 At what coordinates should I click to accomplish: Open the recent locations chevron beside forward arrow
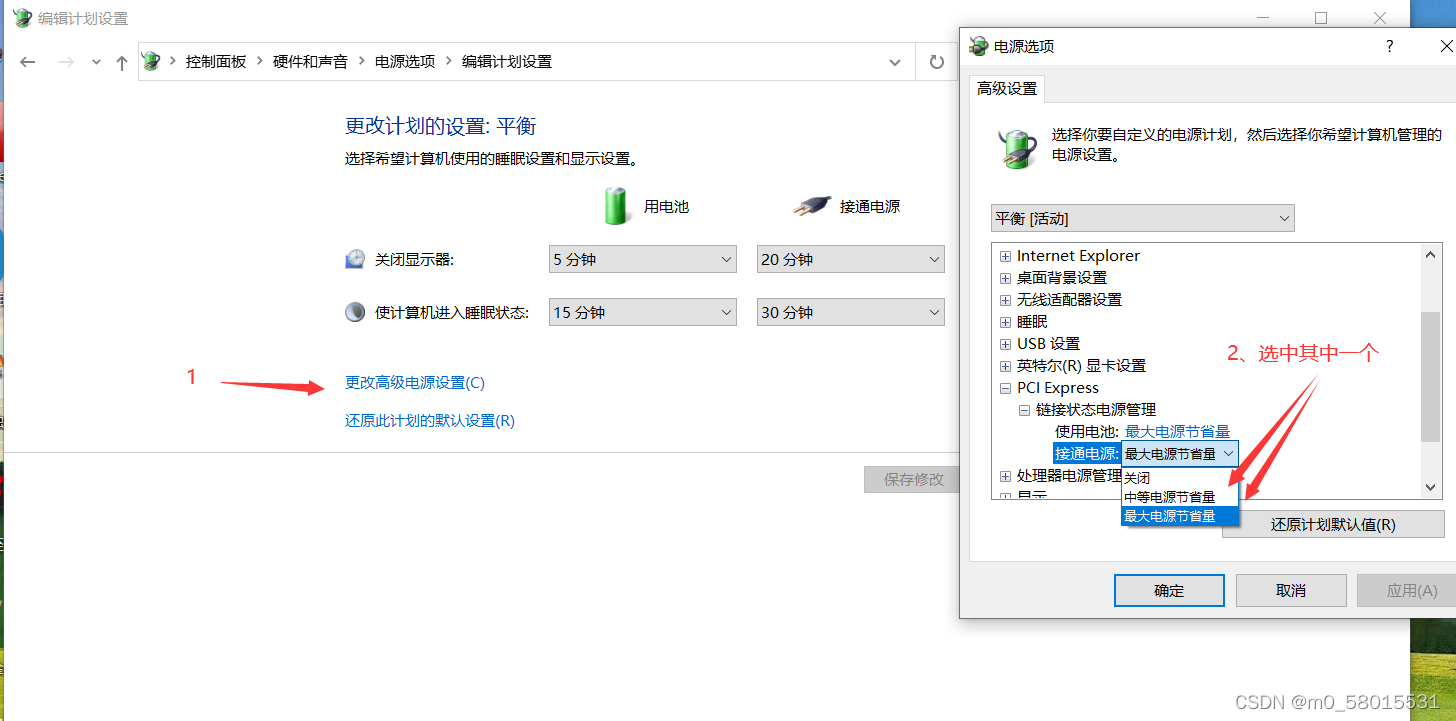pos(96,62)
